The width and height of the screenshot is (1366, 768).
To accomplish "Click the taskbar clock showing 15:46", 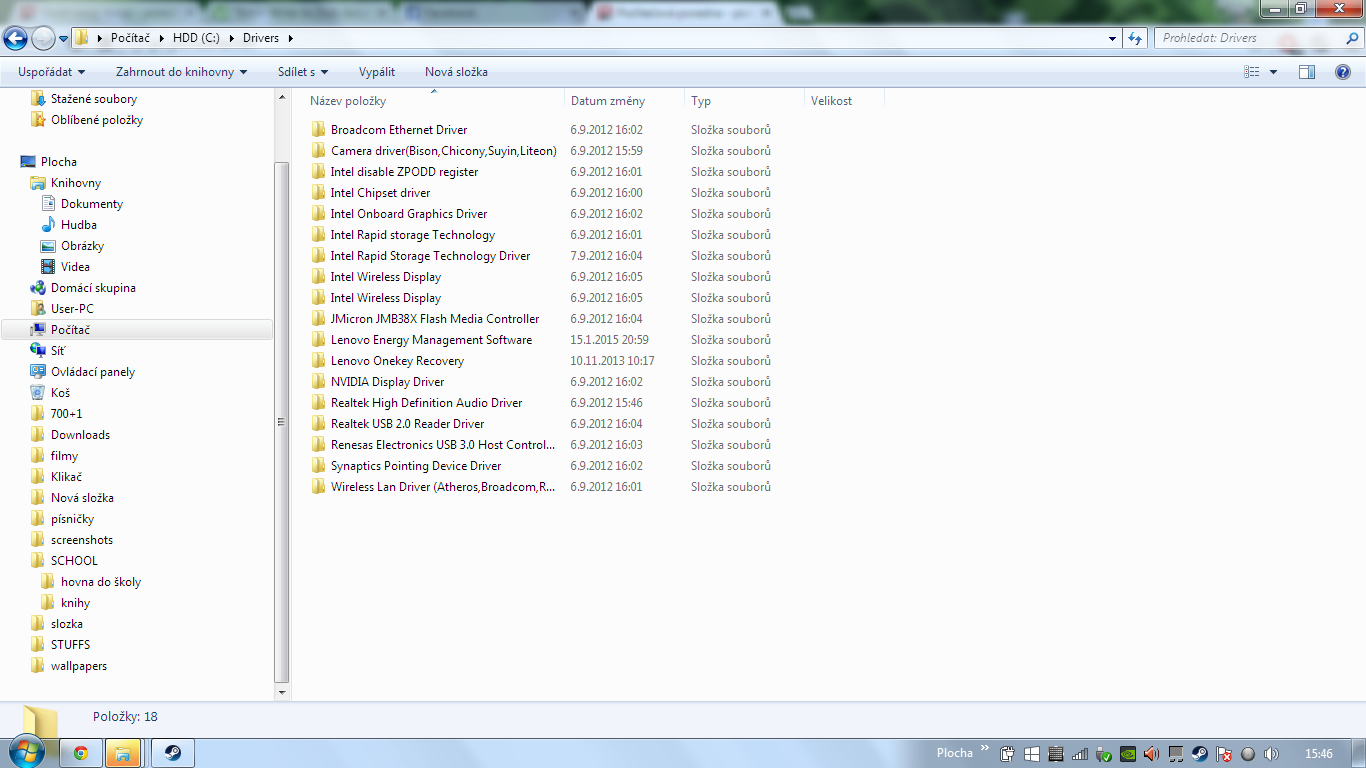I will (x=1319, y=753).
